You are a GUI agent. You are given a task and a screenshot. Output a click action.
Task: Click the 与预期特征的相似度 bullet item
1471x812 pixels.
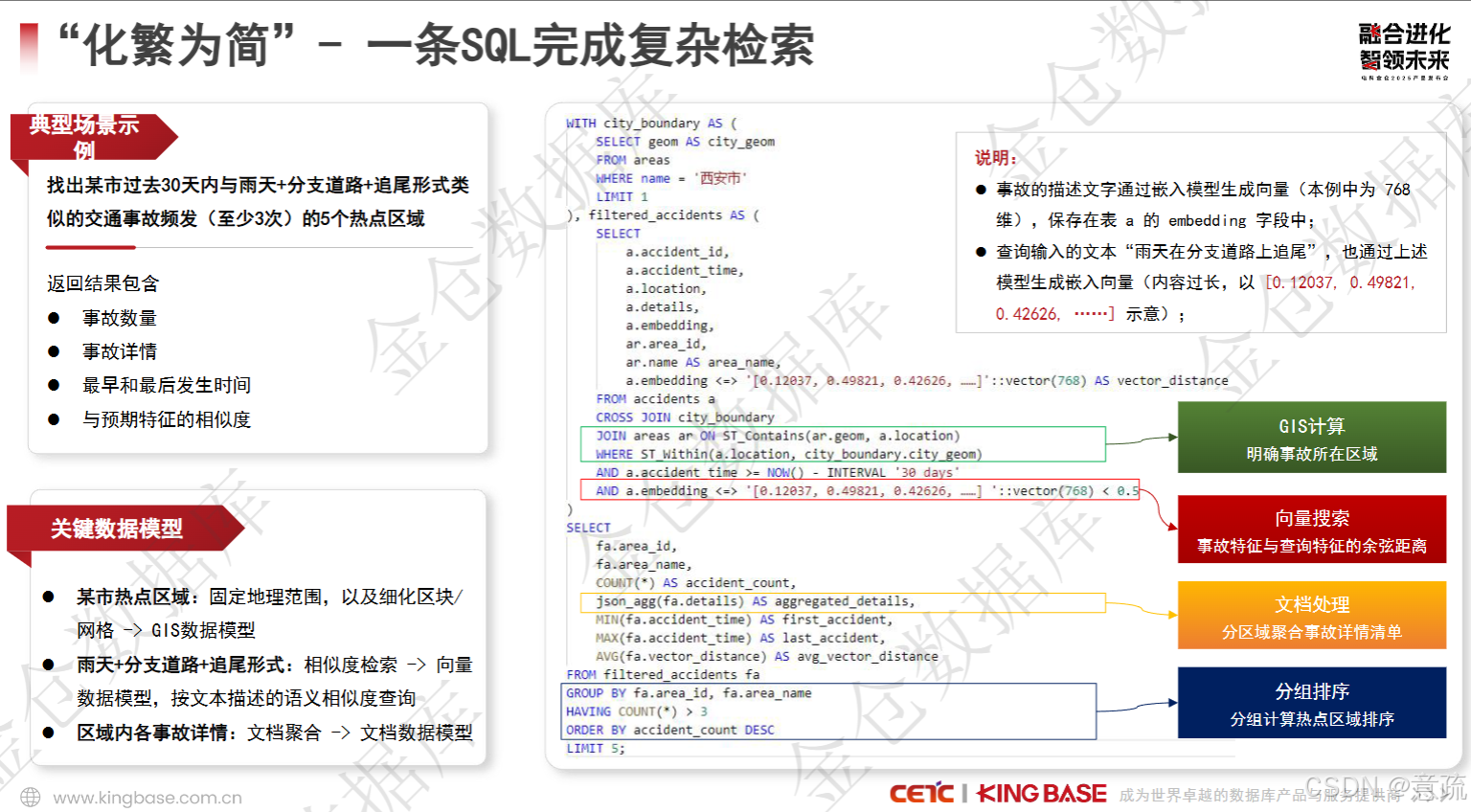click(x=167, y=419)
